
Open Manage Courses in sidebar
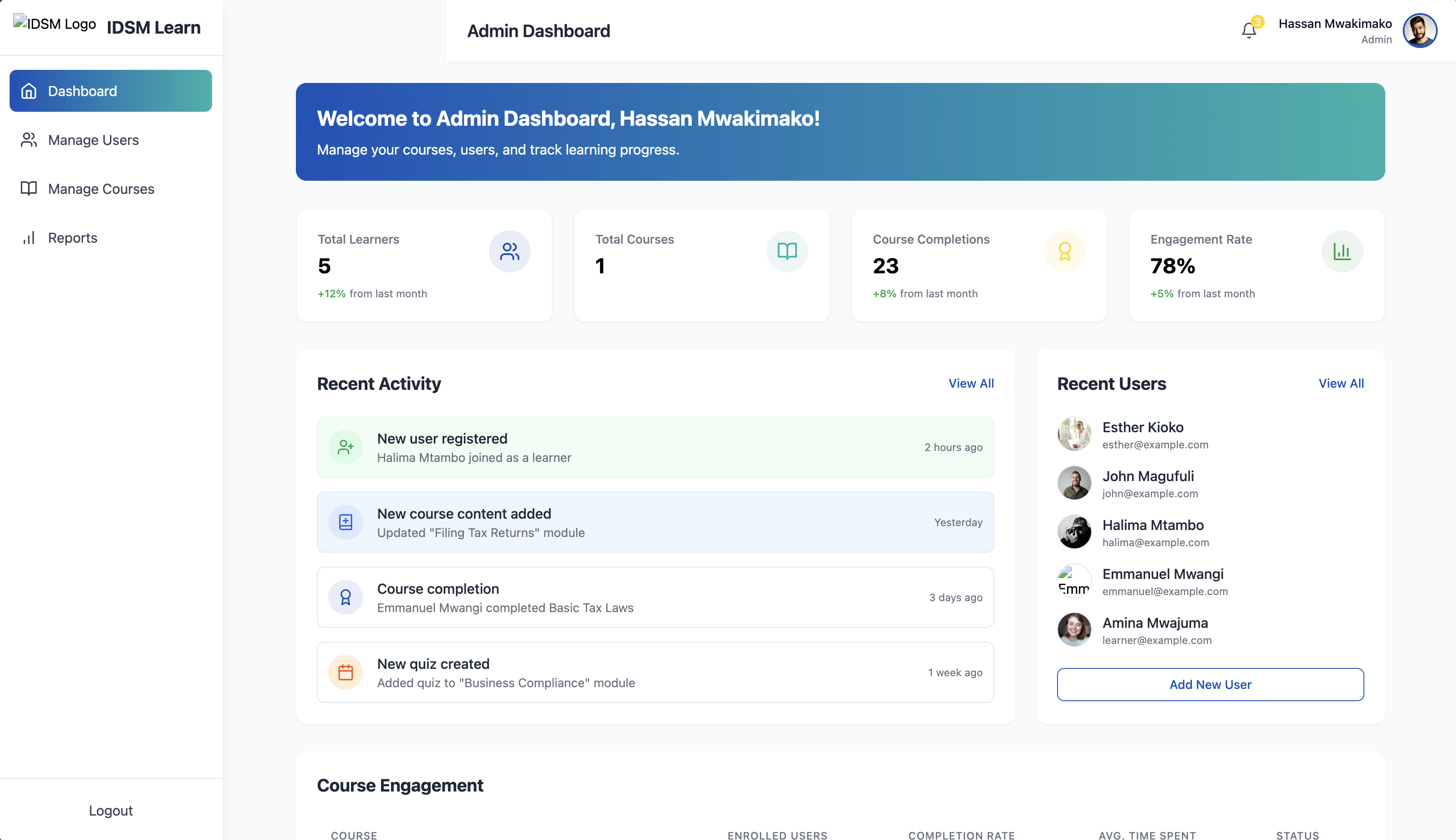pos(101,189)
